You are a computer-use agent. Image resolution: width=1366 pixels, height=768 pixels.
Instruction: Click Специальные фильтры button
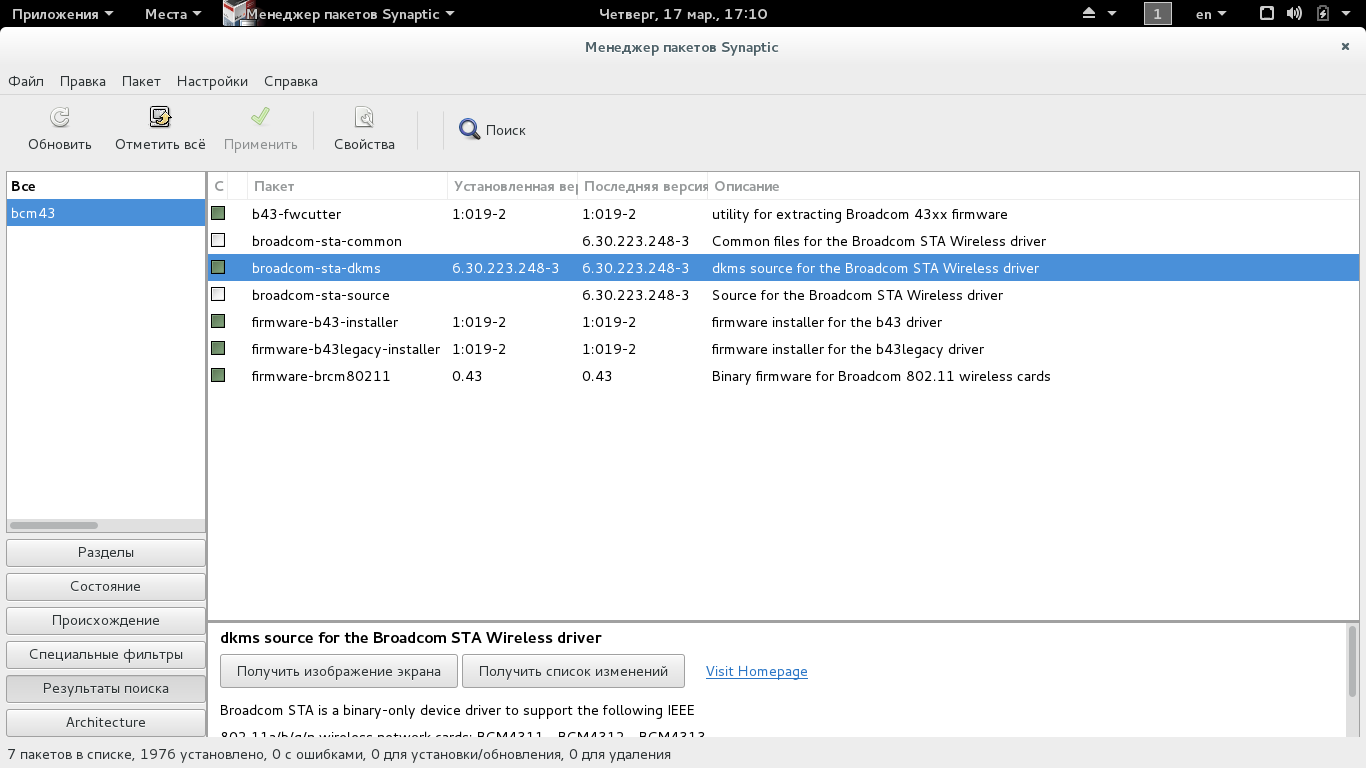pos(106,654)
